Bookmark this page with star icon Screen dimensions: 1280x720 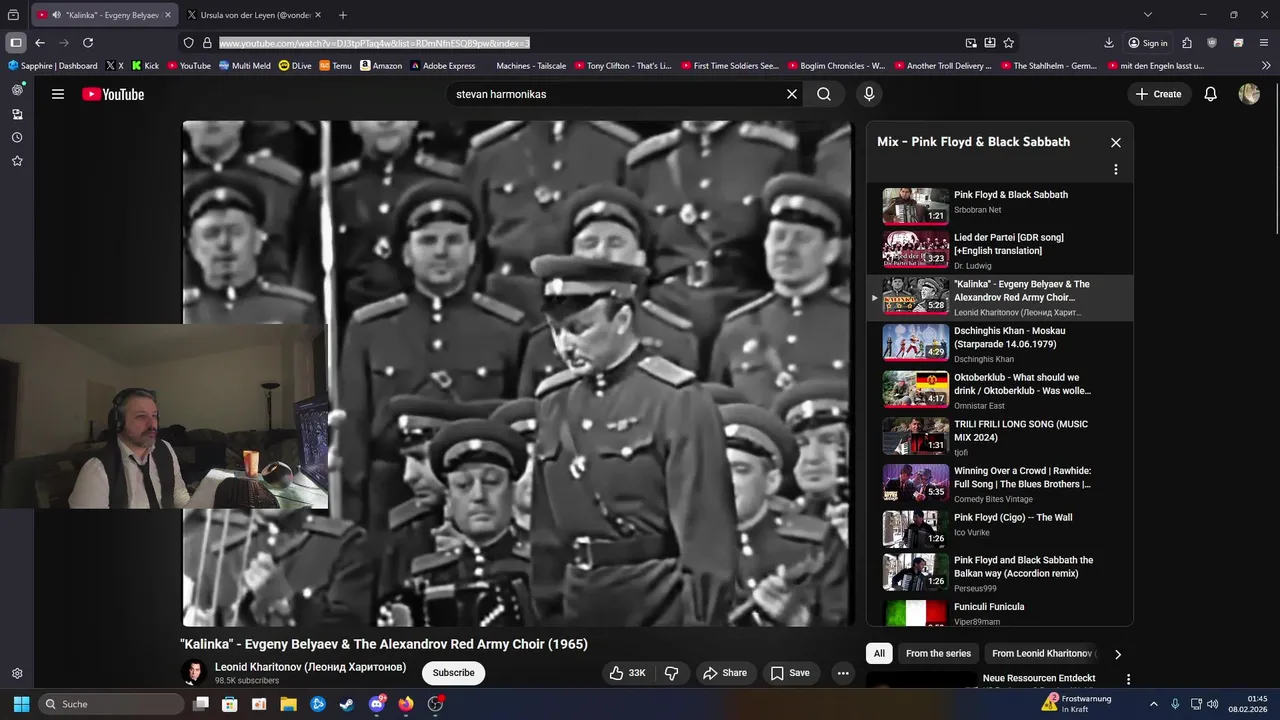(x=1009, y=43)
